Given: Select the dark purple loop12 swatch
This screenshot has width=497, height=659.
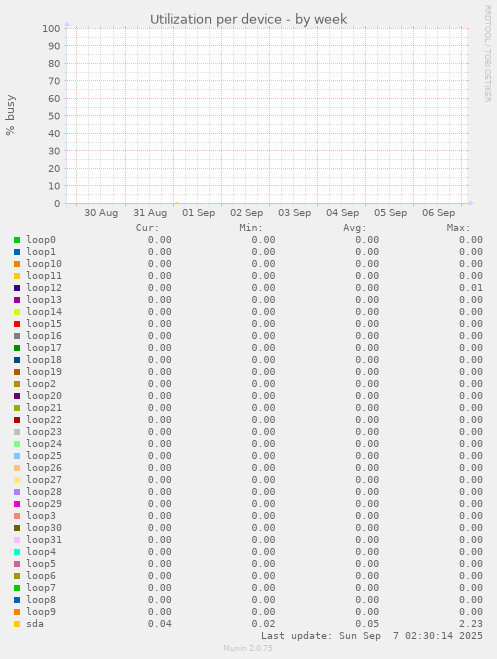Looking at the screenshot, I should tap(17, 288).
